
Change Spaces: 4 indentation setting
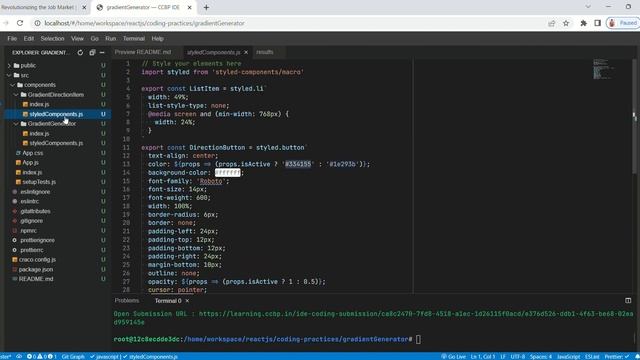click(x=541, y=357)
